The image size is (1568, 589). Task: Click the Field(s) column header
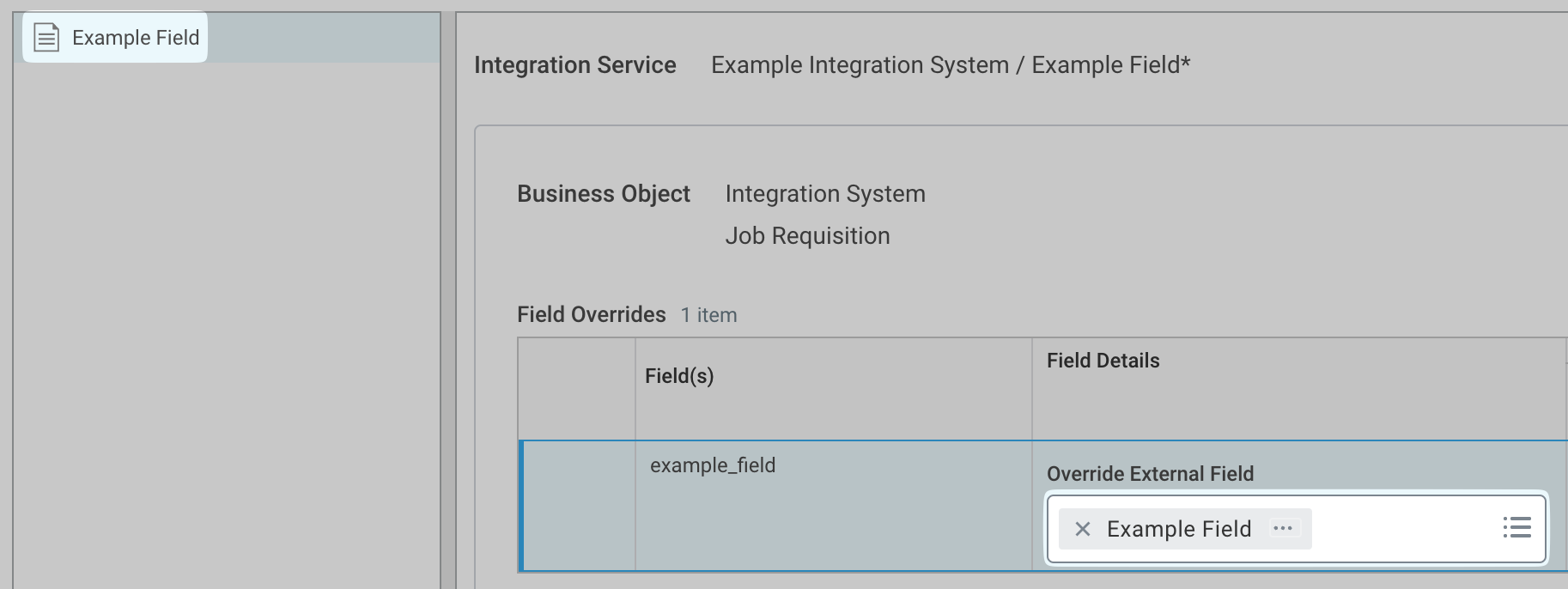click(679, 376)
